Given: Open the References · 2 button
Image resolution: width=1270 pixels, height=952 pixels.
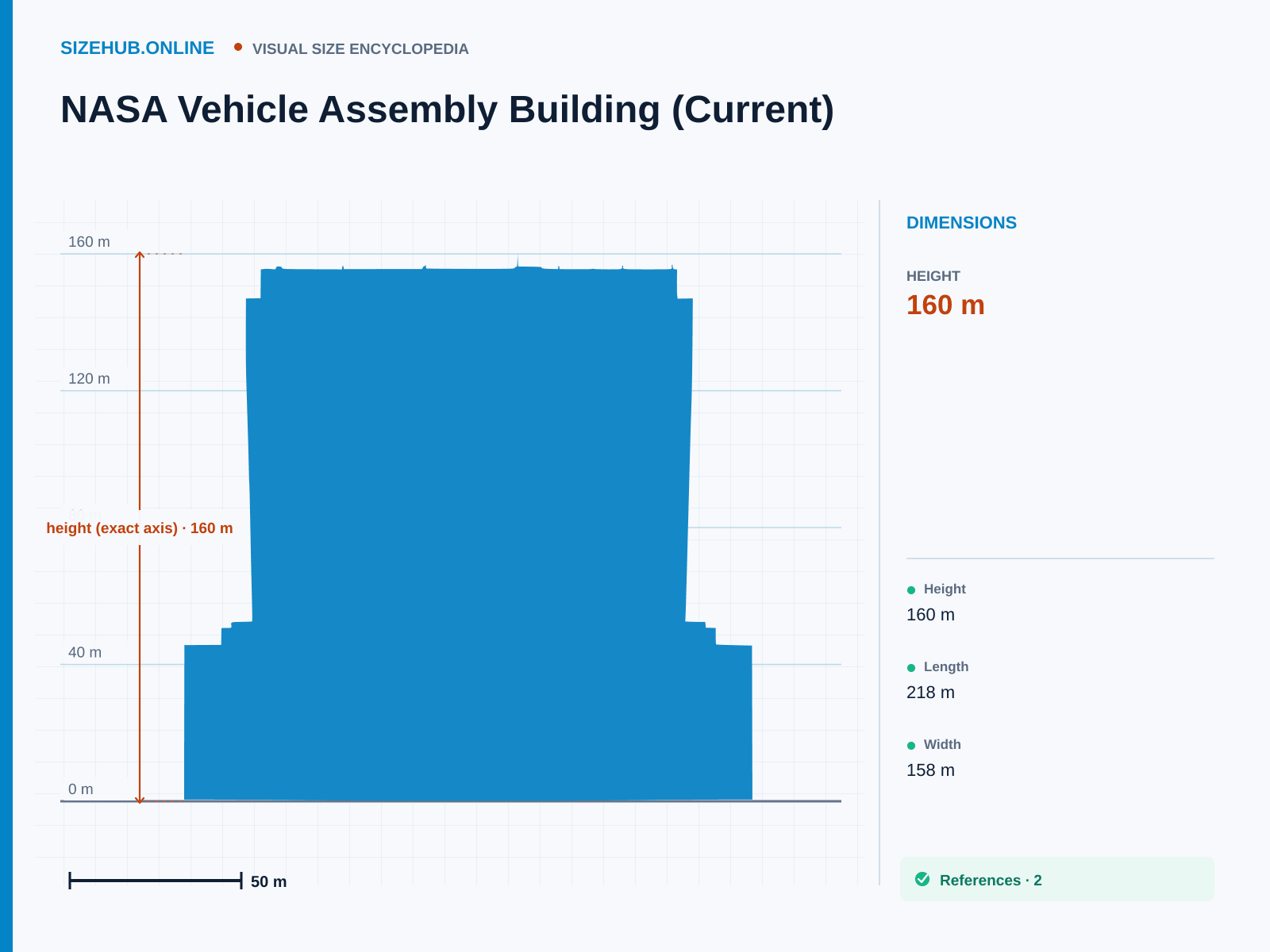Looking at the screenshot, I should [1057, 879].
